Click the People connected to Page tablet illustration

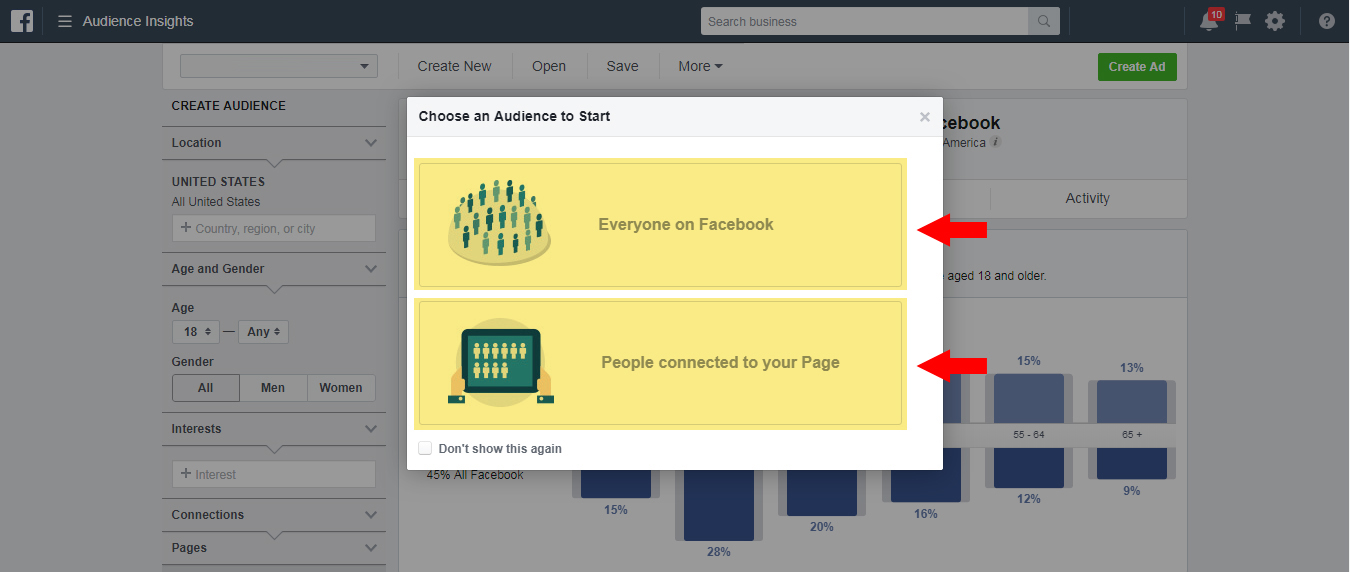[501, 362]
